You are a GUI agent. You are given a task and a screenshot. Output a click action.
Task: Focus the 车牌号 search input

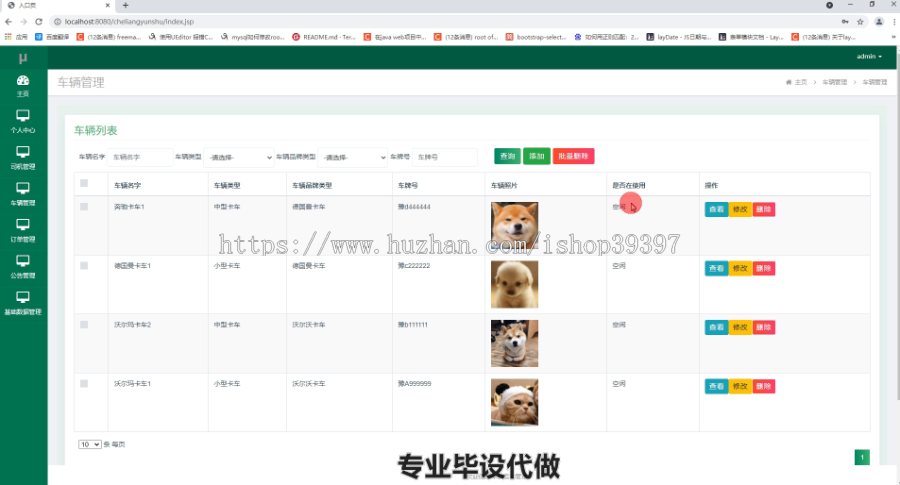pos(445,157)
